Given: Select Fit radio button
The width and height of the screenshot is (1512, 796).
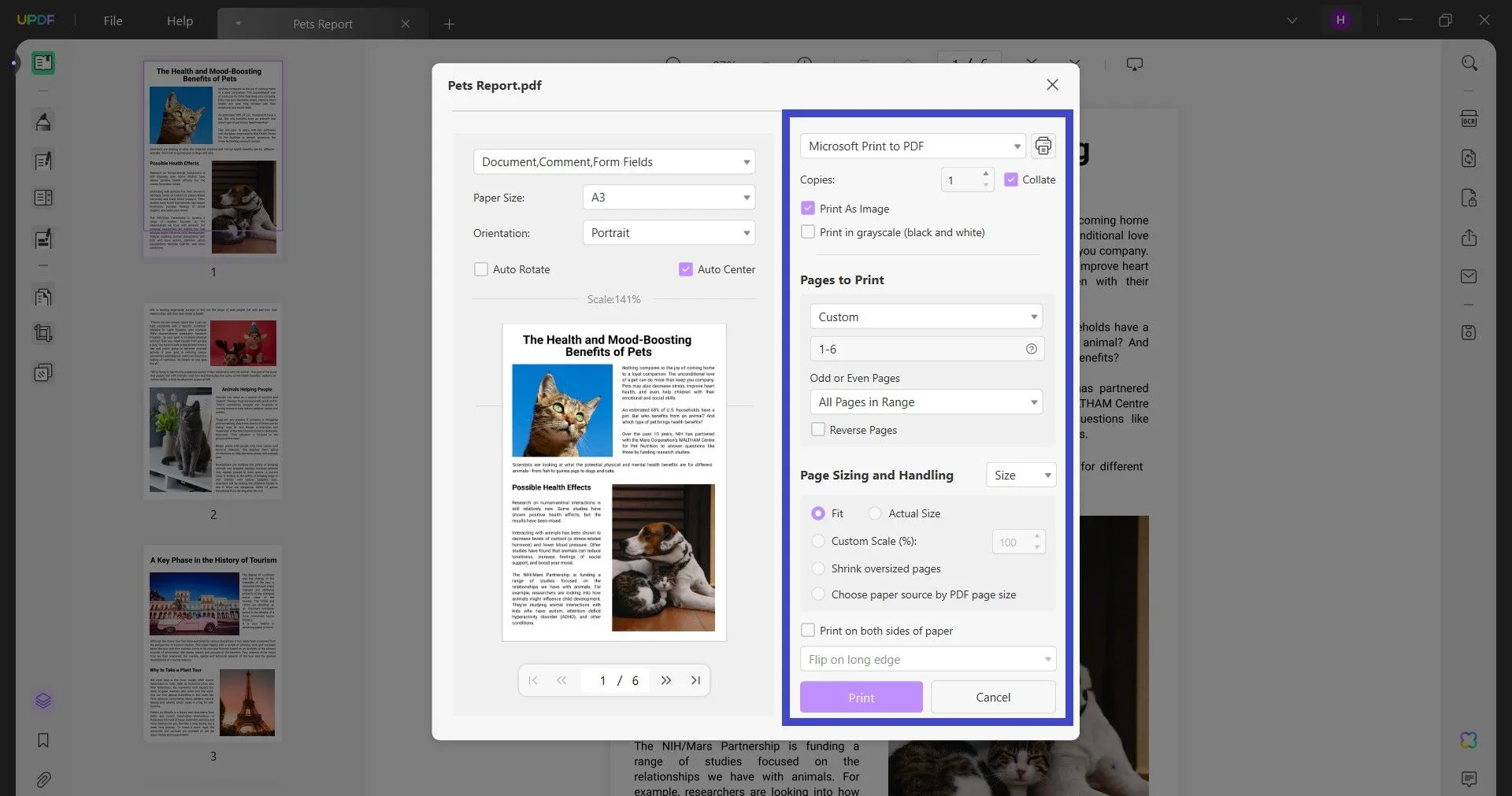Looking at the screenshot, I should coord(818,513).
